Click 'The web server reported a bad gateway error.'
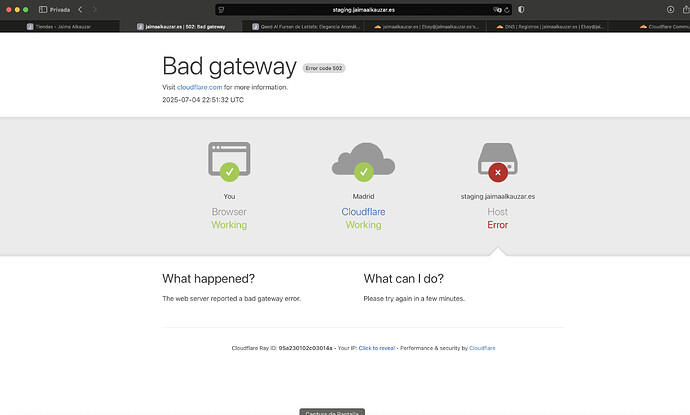 pyautogui.click(x=231, y=298)
